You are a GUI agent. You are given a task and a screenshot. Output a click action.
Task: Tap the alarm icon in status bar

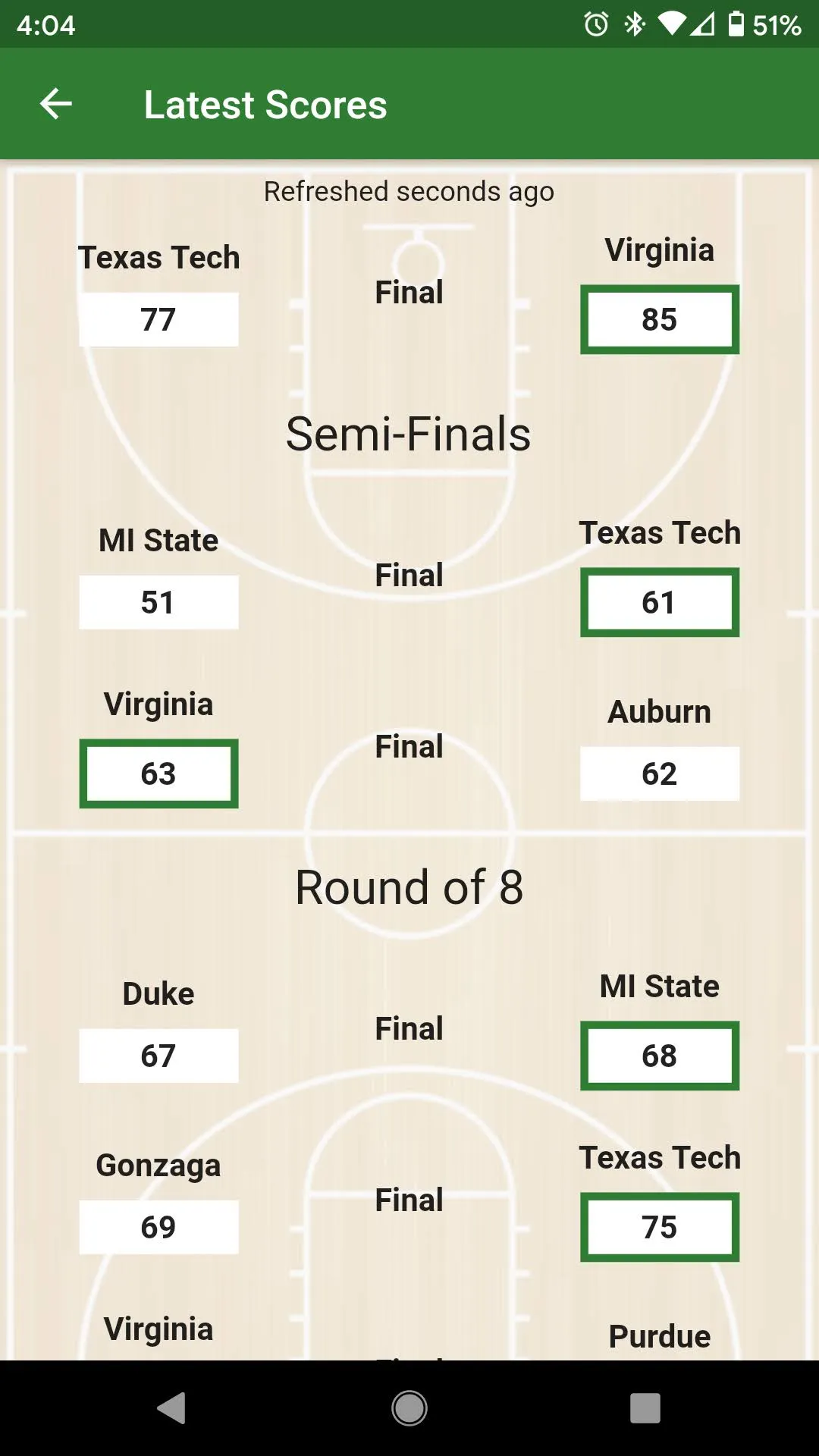point(596,24)
